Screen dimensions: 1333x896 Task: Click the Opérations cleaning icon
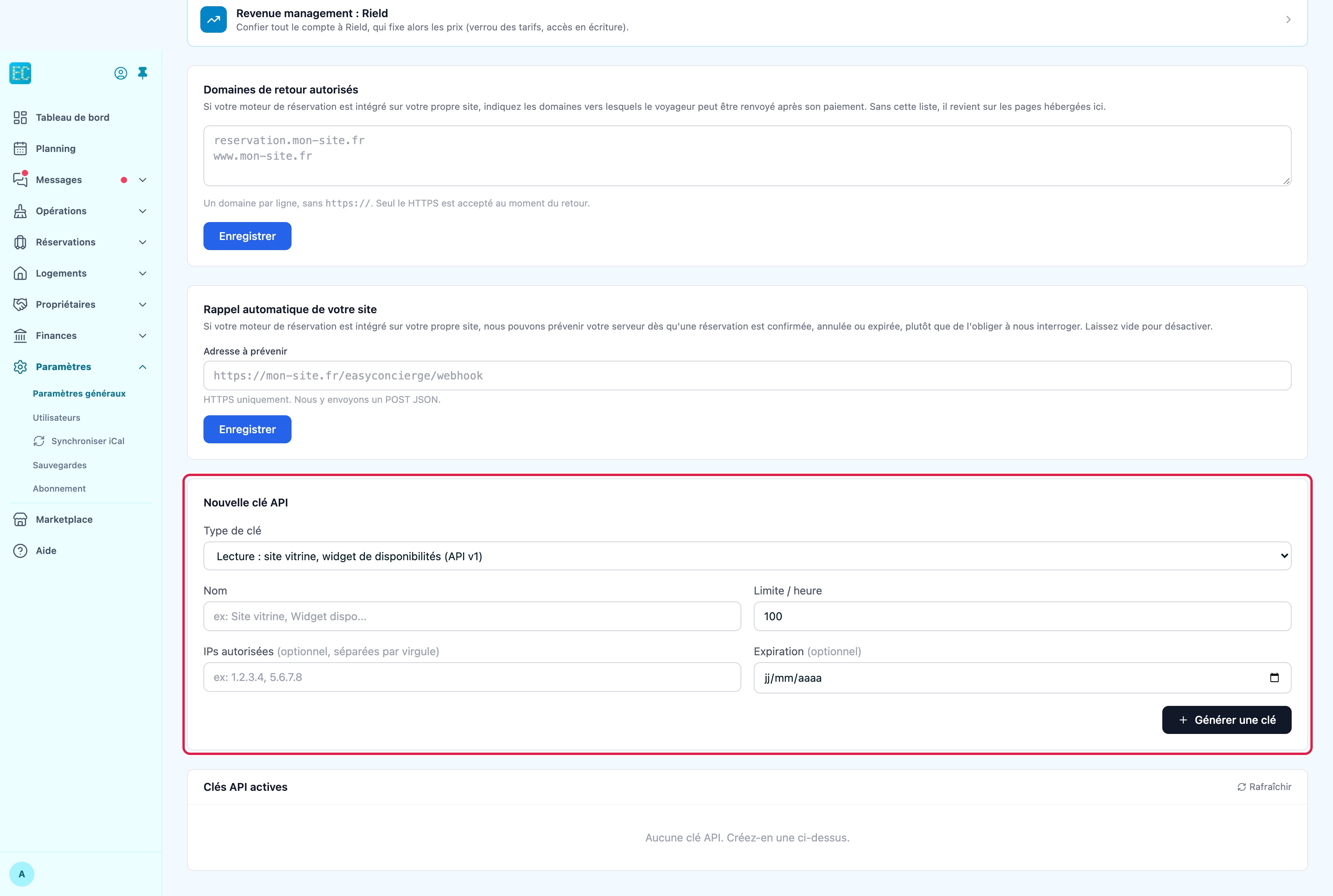20,211
